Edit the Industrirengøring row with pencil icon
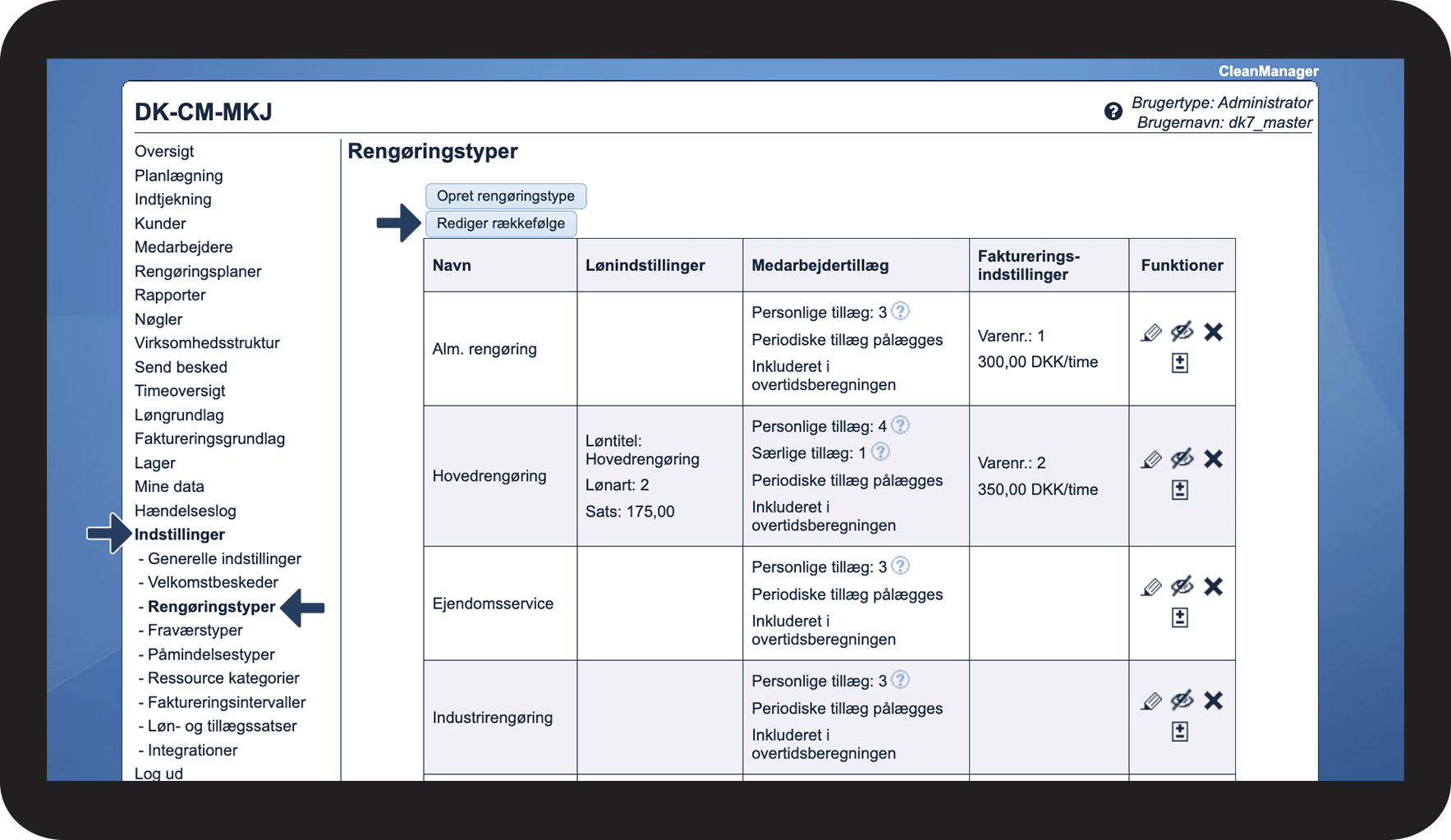1451x840 pixels. coord(1151,701)
